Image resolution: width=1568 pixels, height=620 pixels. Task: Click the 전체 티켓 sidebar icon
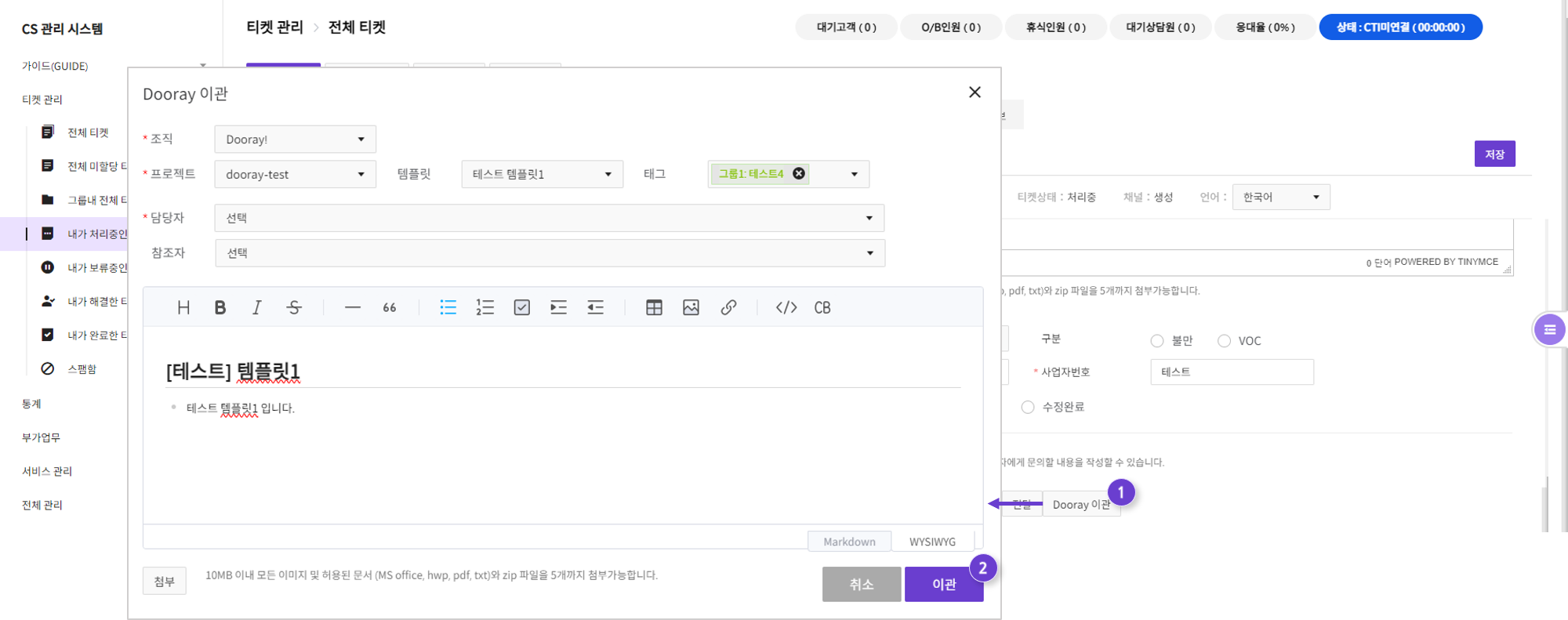tap(48, 132)
